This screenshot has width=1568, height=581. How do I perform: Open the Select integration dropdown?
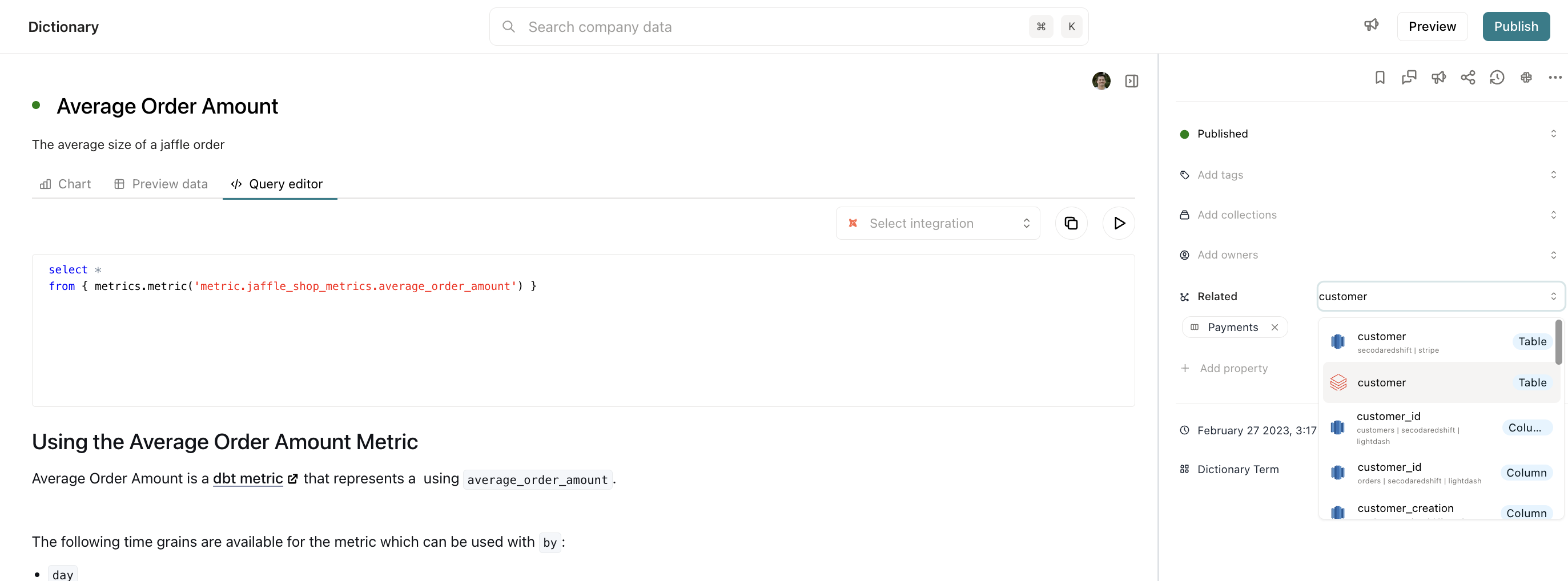(938, 223)
